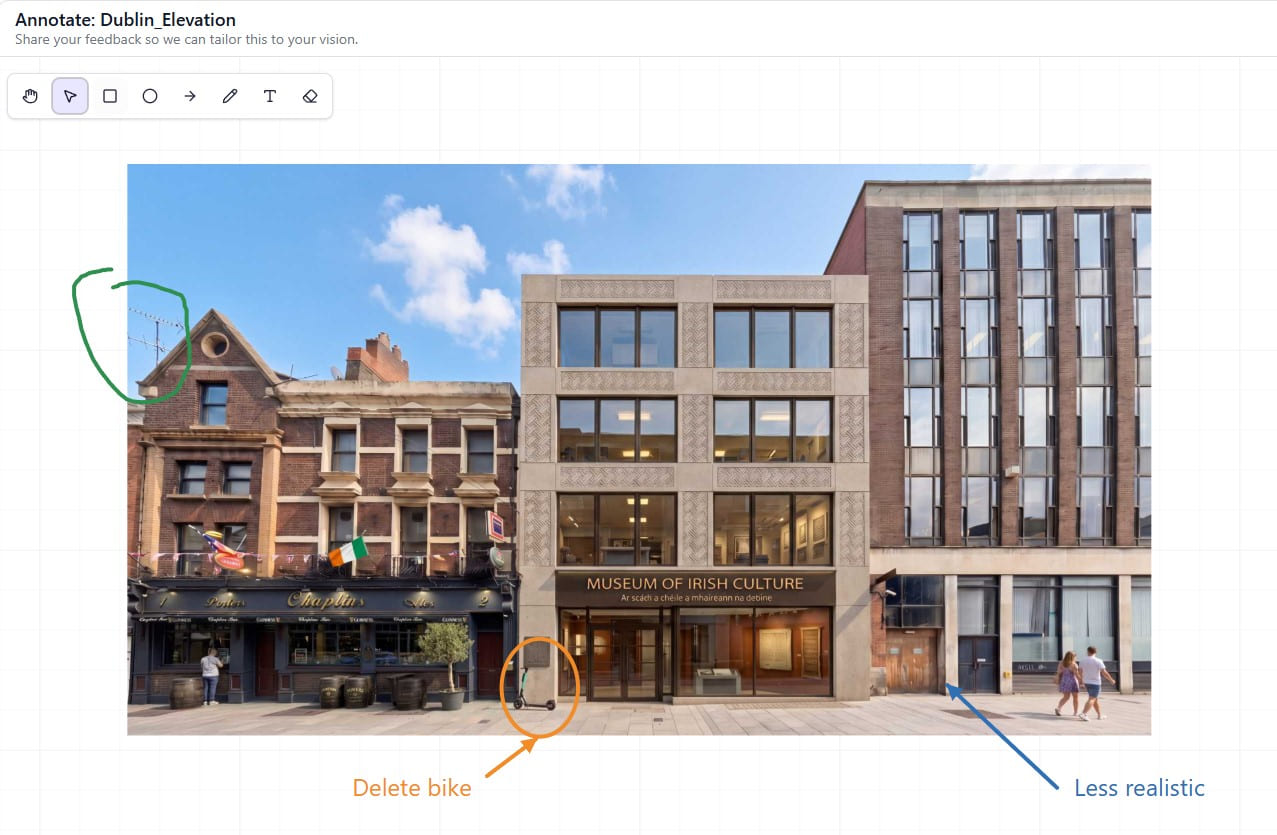Choose the Rectangle shape tool
The height and width of the screenshot is (835, 1277).
pyautogui.click(x=110, y=96)
